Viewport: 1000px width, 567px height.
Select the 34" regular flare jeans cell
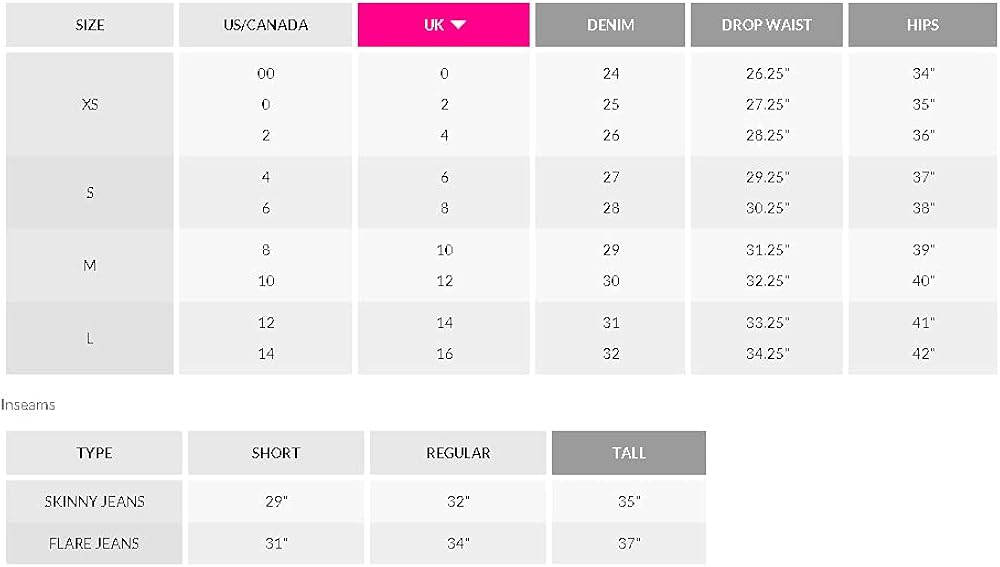pos(458,543)
